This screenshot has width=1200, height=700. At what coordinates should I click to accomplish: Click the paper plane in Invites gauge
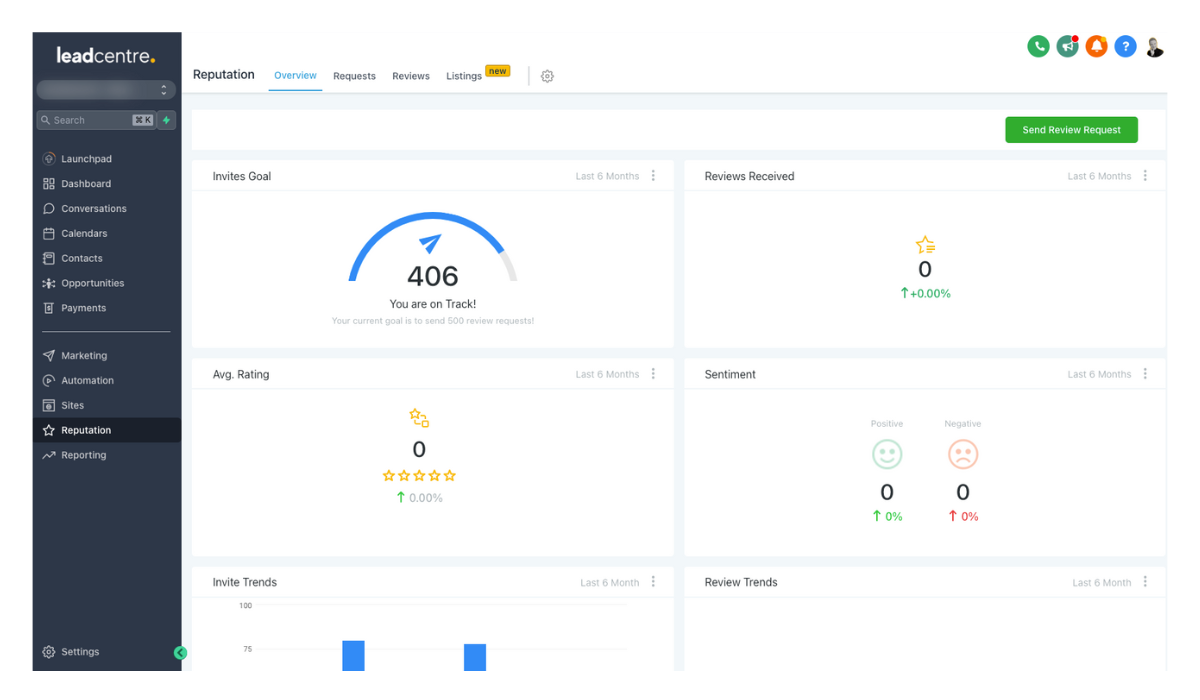[x=430, y=243]
